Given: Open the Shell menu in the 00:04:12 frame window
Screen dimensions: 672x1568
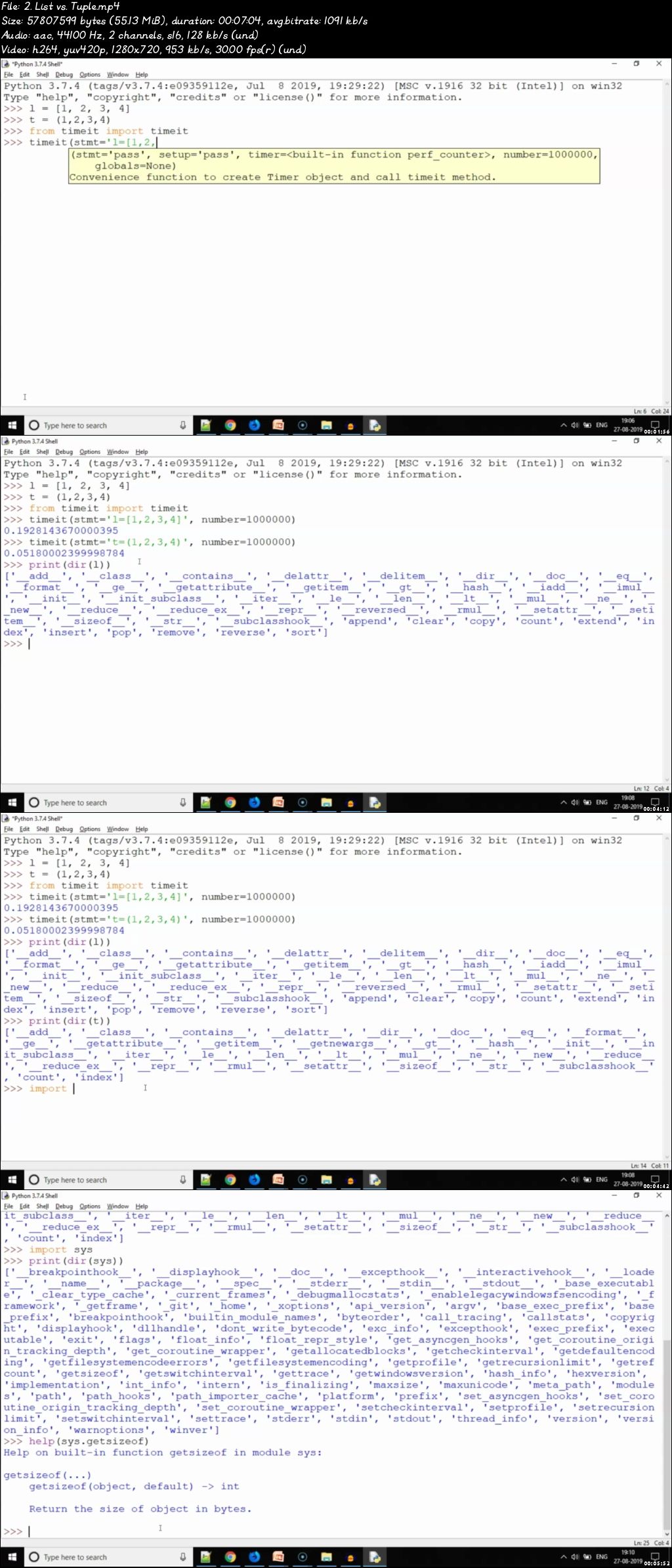Looking at the screenshot, I should (x=43, y=452).
